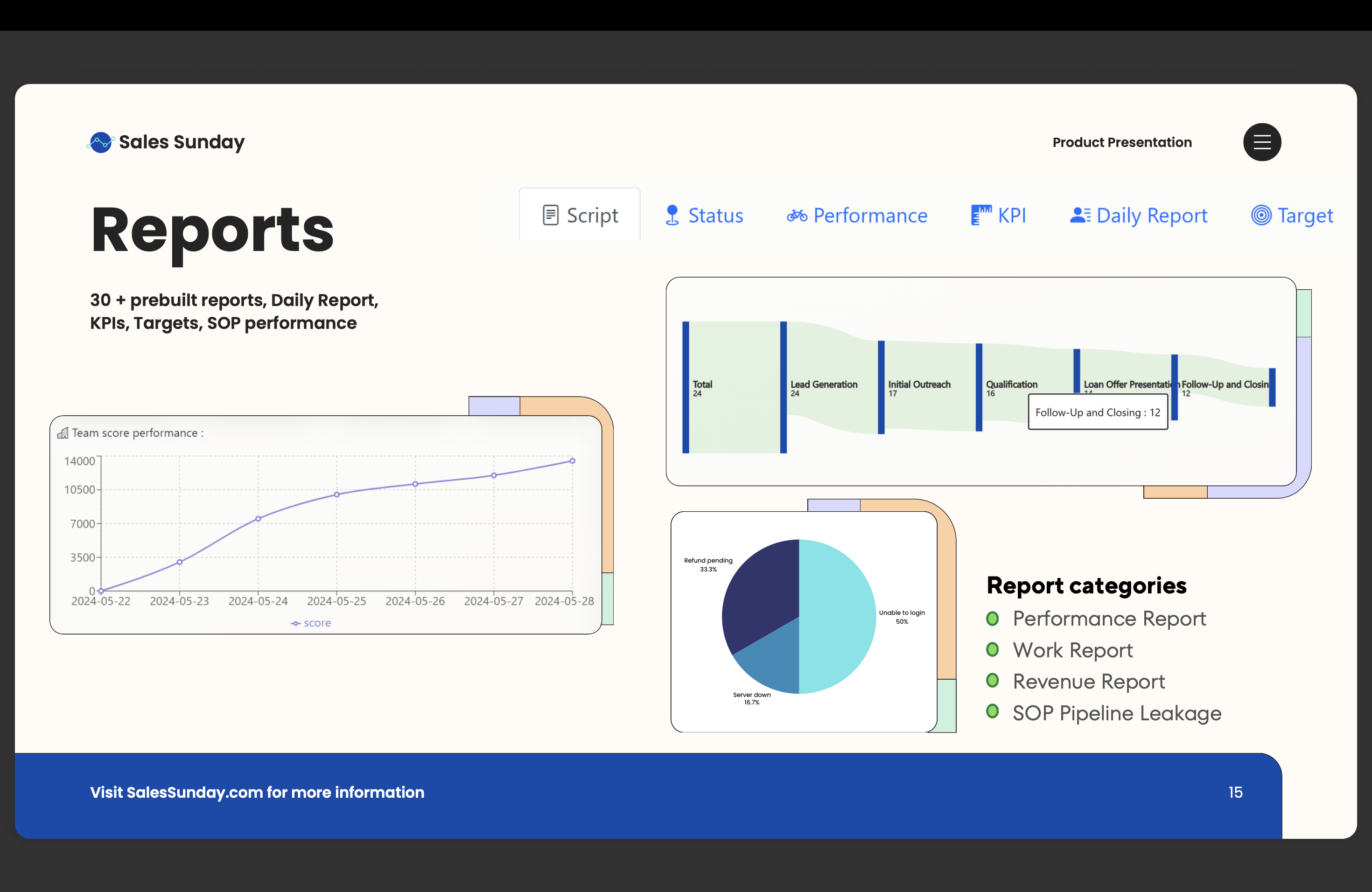Click the 'Revenue Report' category text
Viewport: 1372px width, 892px height.
click(1088, 682)
